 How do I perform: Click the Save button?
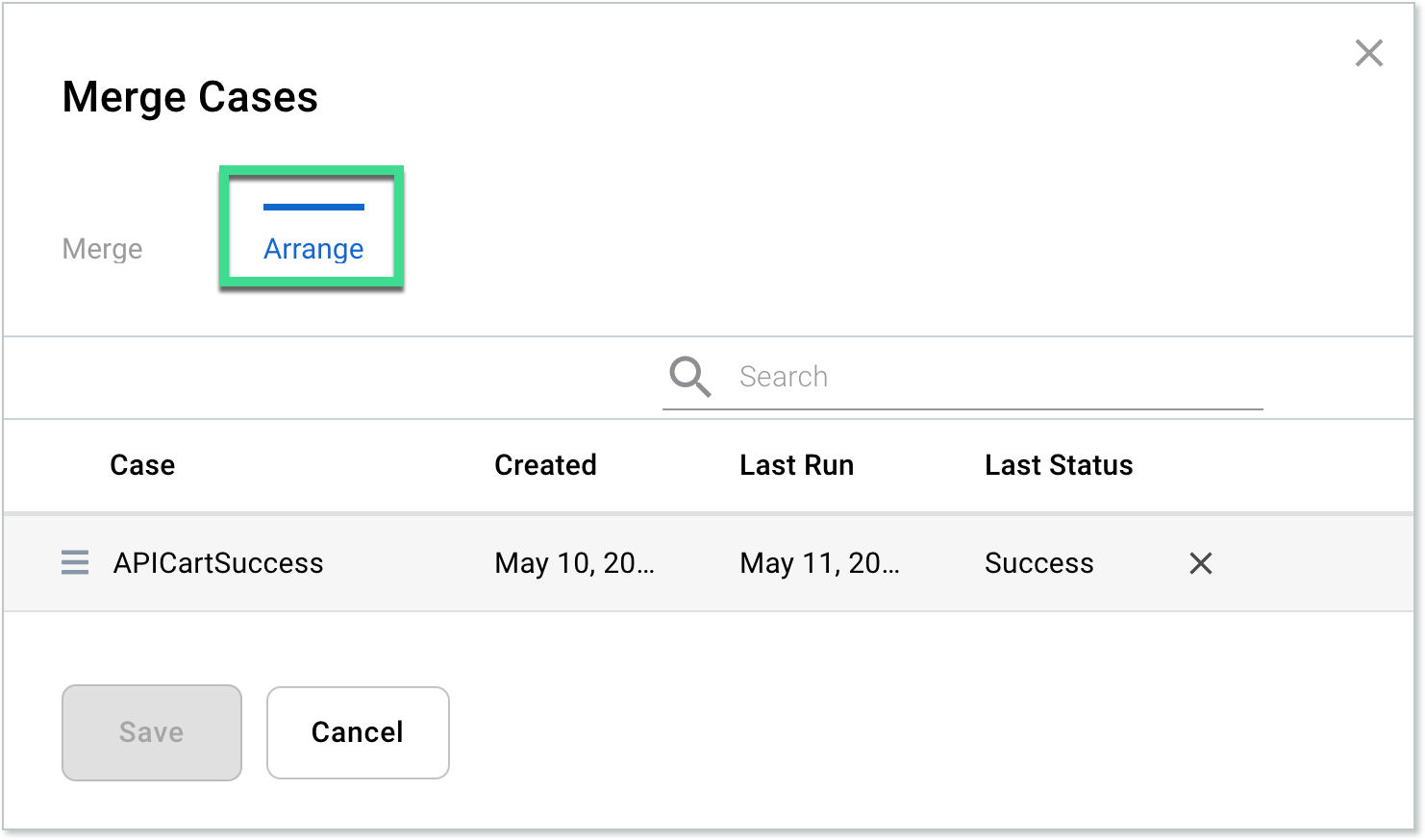coord(151,732)
